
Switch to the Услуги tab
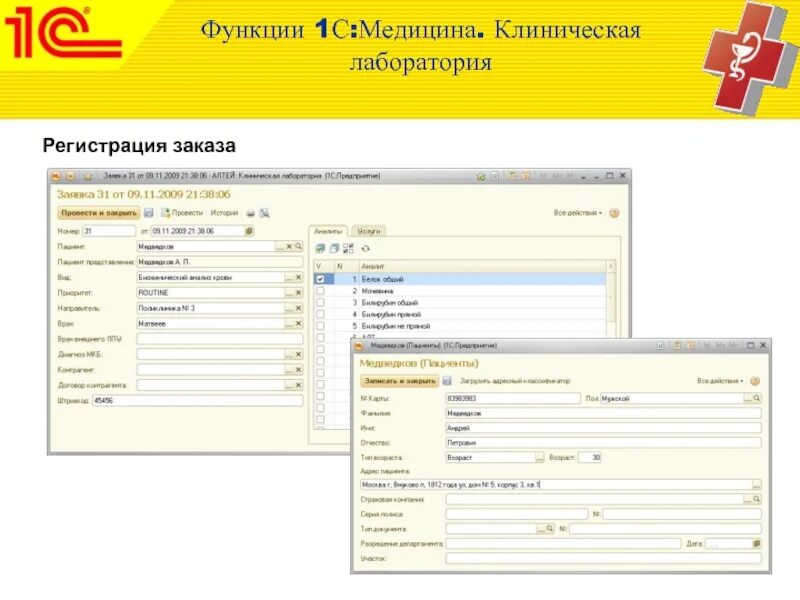click(369, 231)
